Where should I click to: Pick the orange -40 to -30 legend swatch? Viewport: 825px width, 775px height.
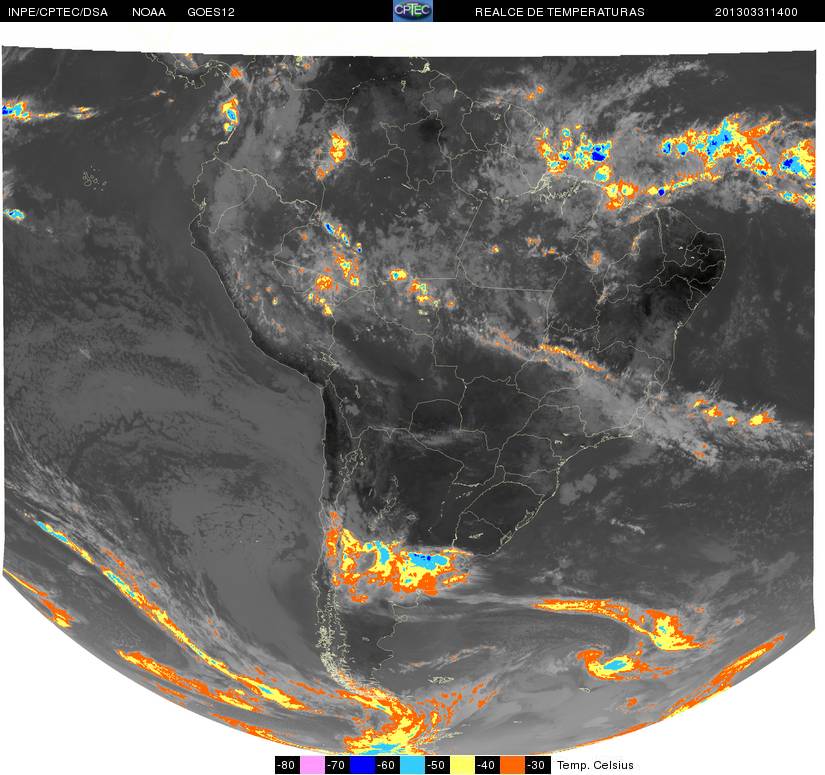pos(513,764)
